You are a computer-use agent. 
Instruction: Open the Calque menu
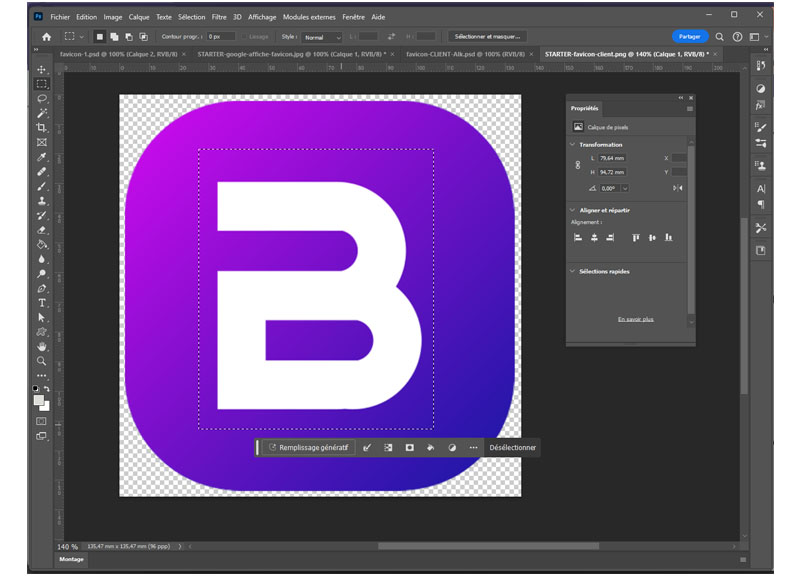(x=138, y=17)
